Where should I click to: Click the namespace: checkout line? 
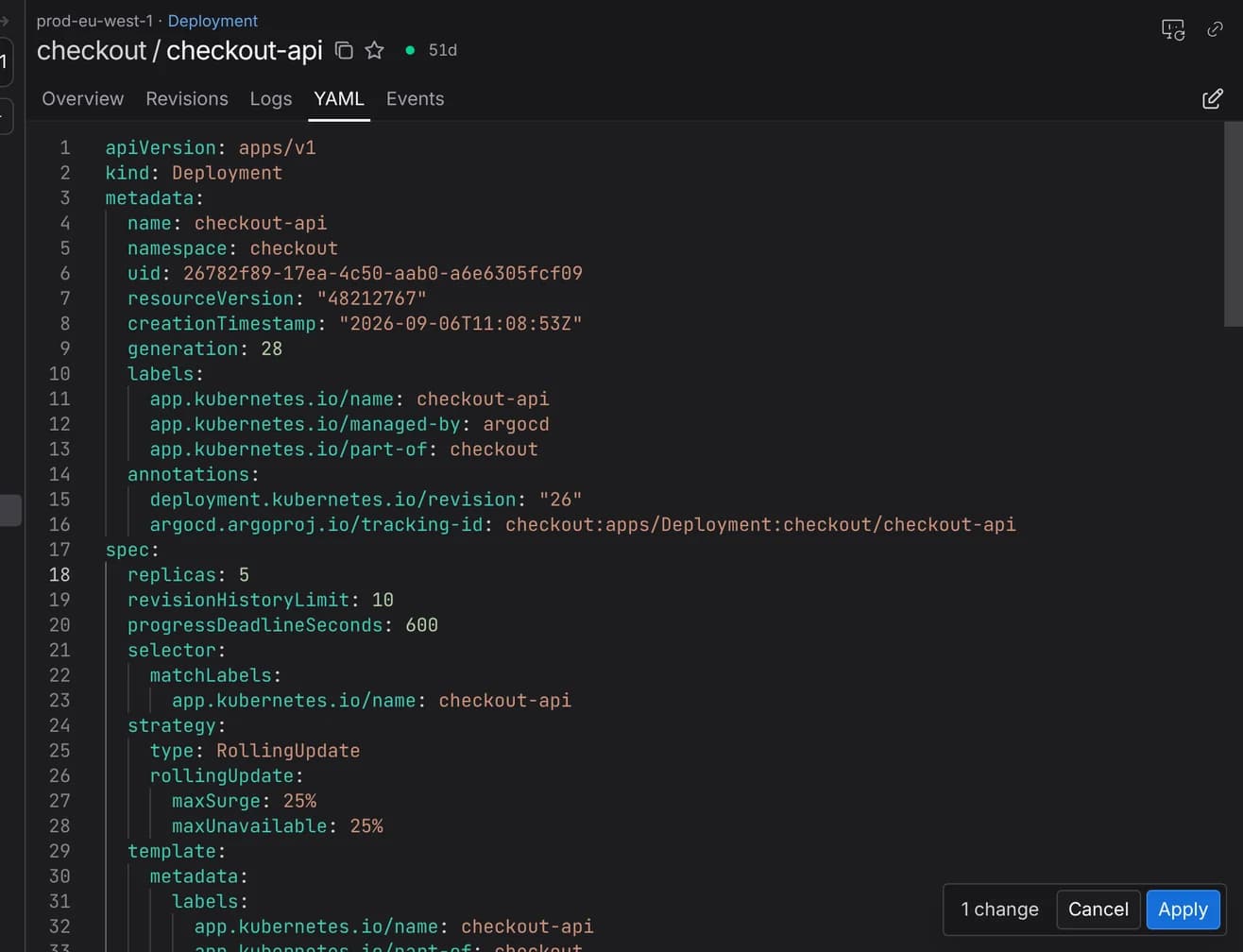point(232,248)
